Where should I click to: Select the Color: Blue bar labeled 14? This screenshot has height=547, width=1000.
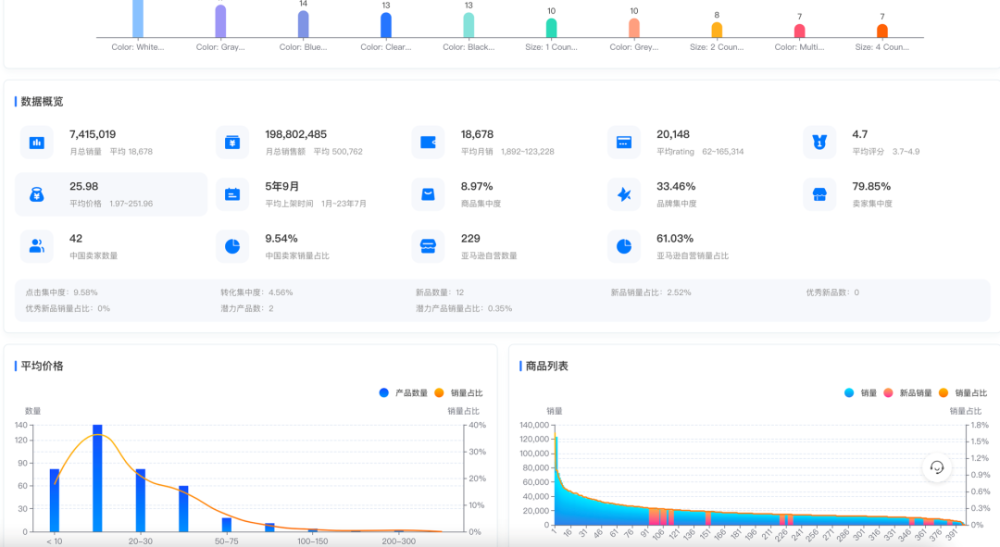pos(303,24)
